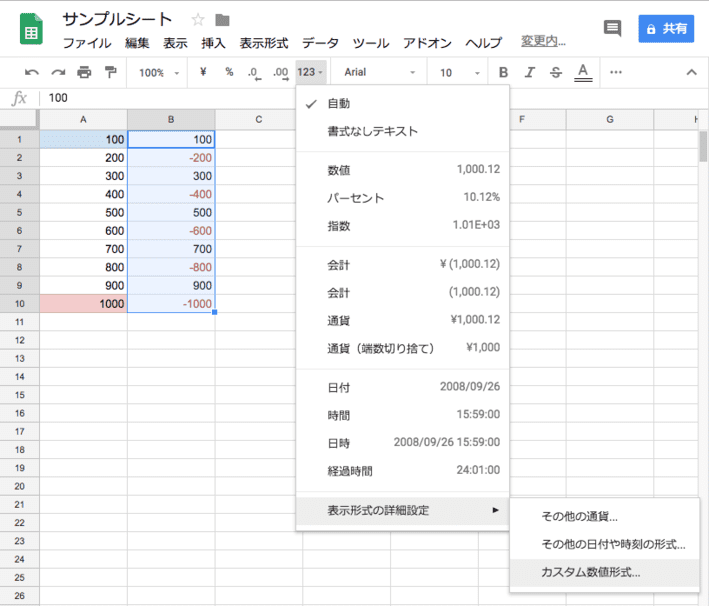Screen dimensions: 709x606
Task: Click the blue 共有 share button
Action: pyautogui.click(x=666, y=29)
